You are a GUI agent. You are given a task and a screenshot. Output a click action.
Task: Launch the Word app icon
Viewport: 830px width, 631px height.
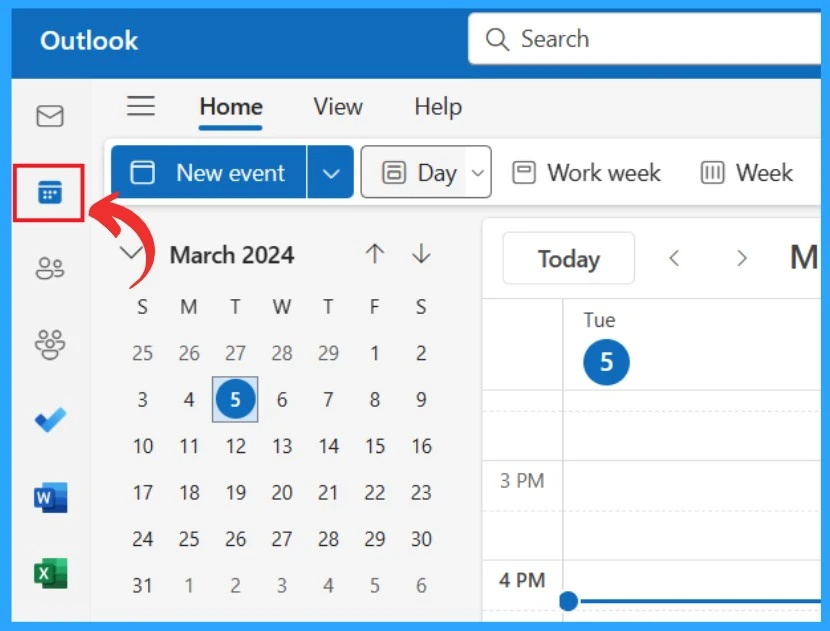(50, 497)
